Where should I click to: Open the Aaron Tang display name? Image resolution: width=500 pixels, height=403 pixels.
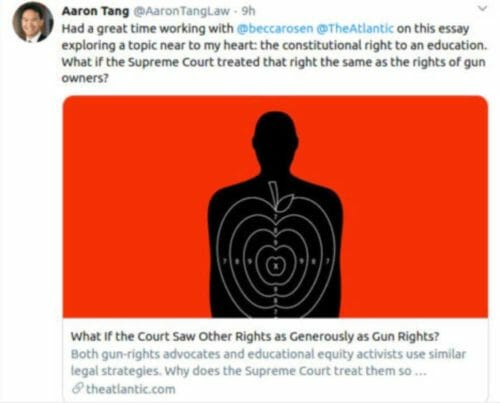(95, 11)
